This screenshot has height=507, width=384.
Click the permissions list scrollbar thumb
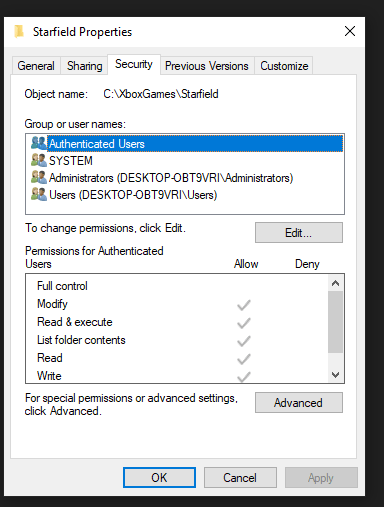point(335,322)
